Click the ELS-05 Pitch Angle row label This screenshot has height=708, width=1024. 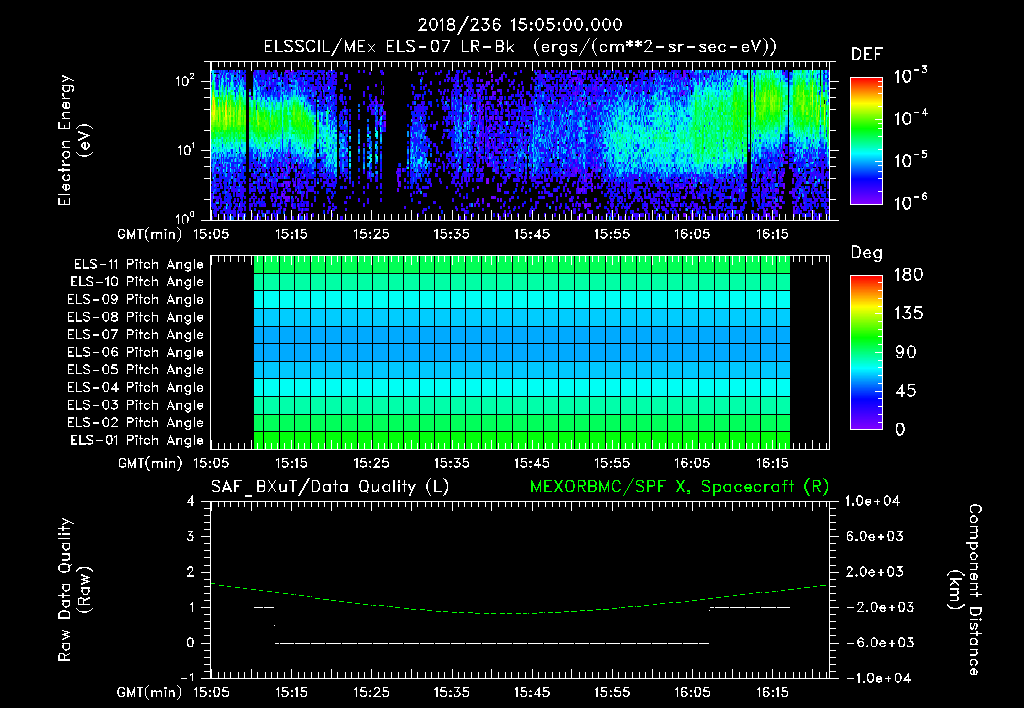coord(135,370)
